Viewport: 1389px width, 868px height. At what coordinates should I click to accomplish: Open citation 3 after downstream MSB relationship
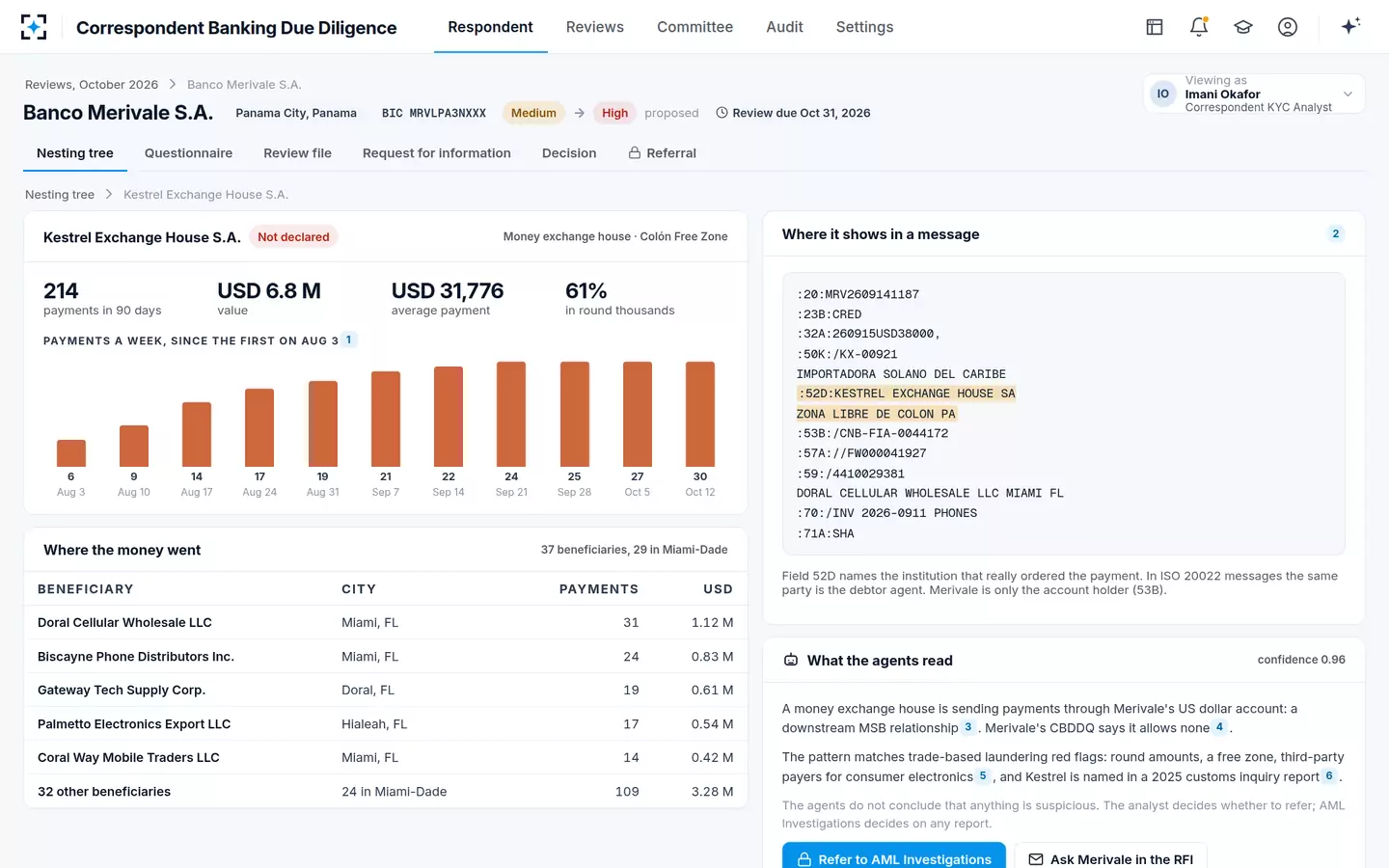(x=968, y=728)
